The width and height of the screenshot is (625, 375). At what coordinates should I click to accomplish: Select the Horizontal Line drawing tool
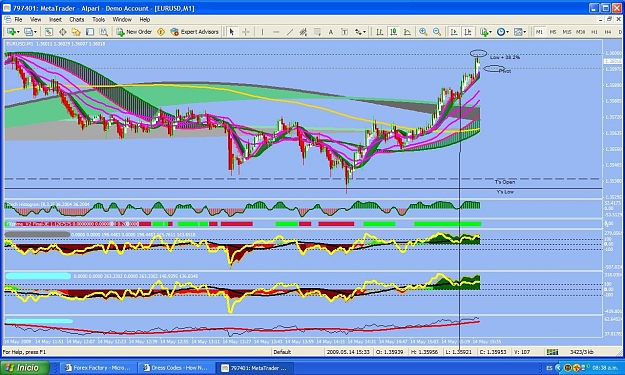pos(276,32)
